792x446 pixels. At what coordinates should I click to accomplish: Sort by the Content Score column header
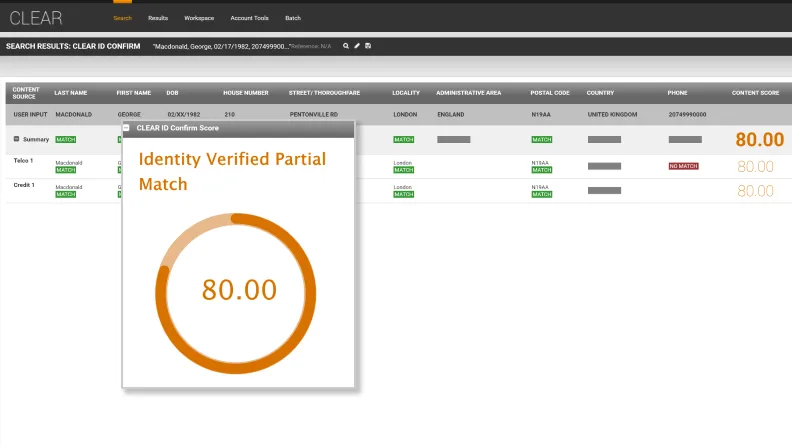click(x=755, y=93)
